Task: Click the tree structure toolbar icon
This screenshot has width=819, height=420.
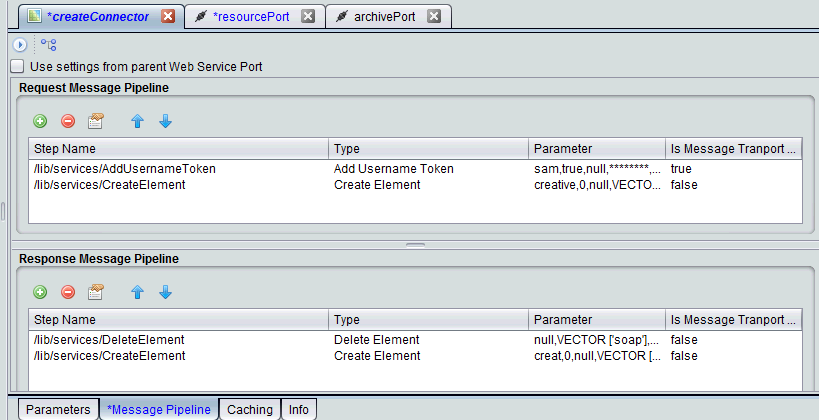Action: (49, 45)
